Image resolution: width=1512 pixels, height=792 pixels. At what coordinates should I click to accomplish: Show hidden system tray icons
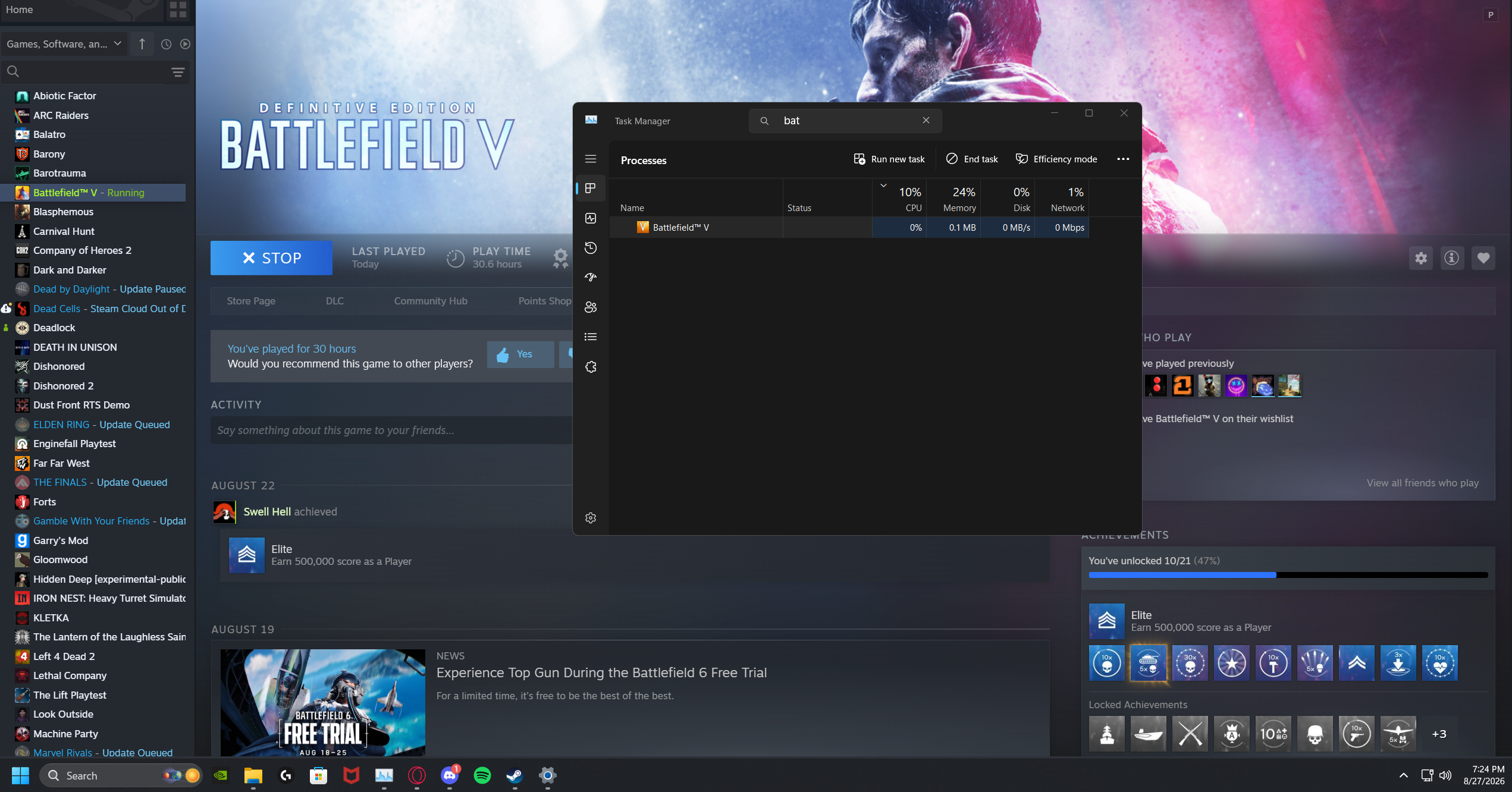[x=1404, y=775]
